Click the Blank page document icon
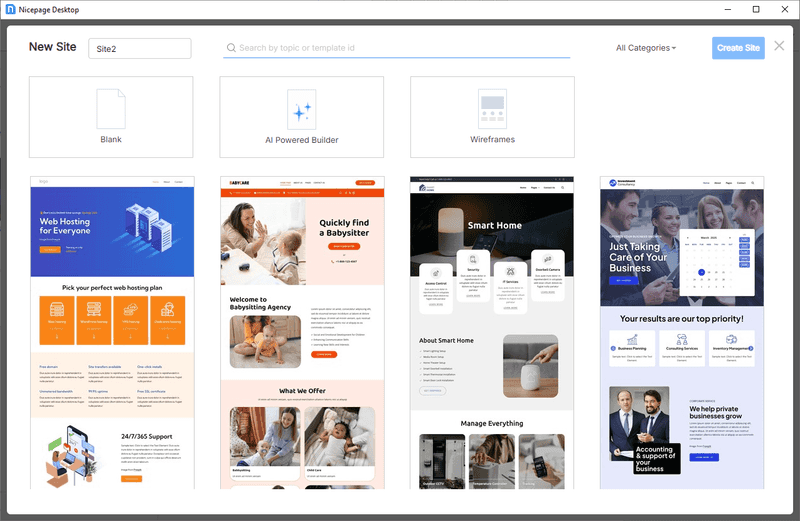 tap(111, 109)
